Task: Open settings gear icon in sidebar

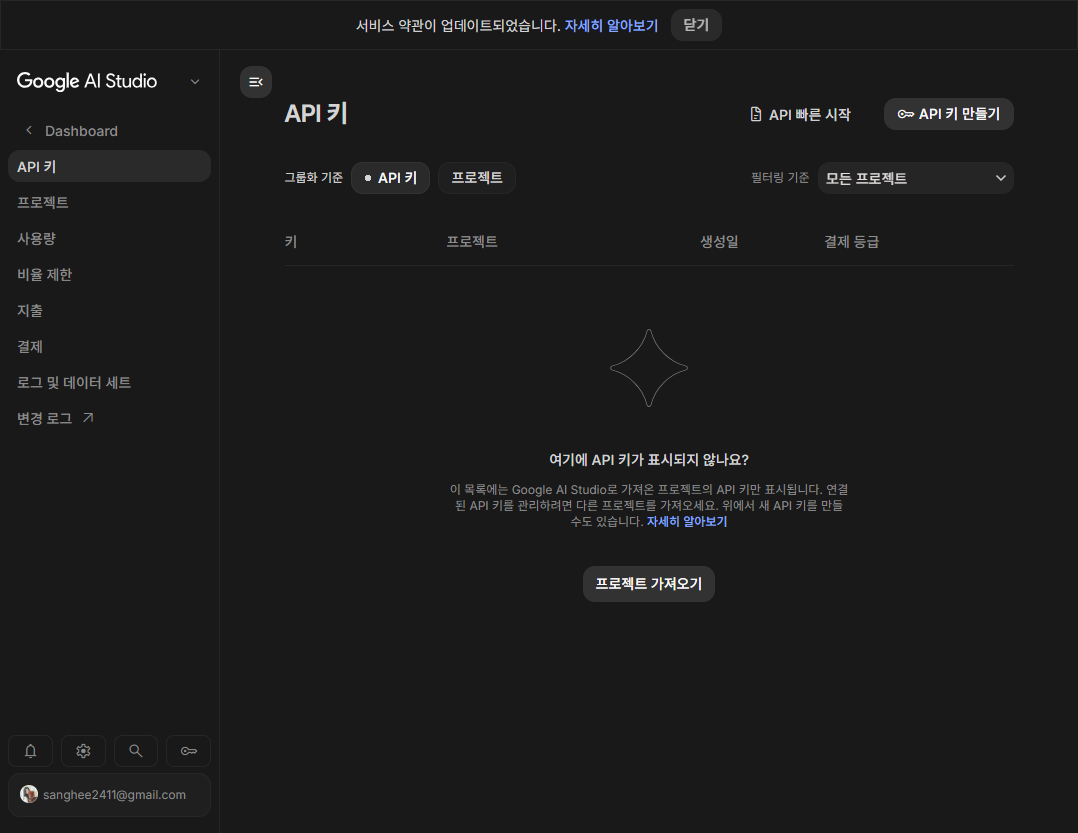Action: click(x=83, y=751)
